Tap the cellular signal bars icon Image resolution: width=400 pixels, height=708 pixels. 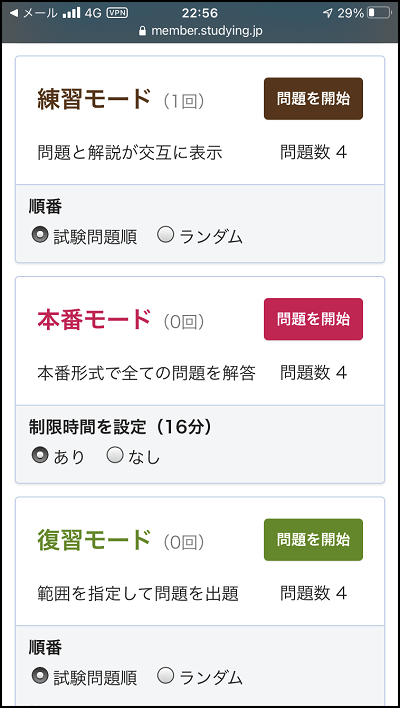tap(71, 13)
